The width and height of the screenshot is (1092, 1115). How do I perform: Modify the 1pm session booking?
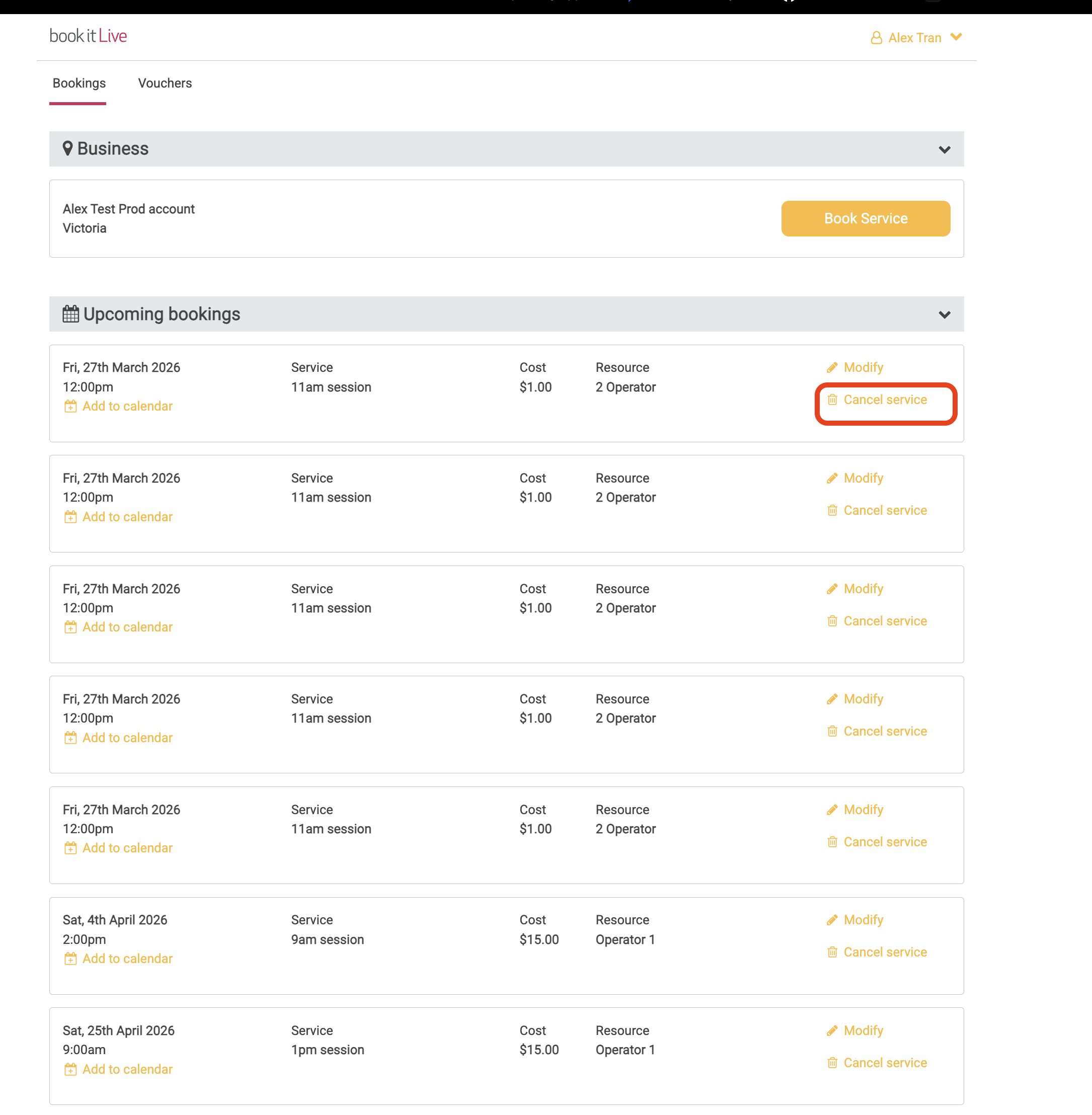pos(863,1030)
